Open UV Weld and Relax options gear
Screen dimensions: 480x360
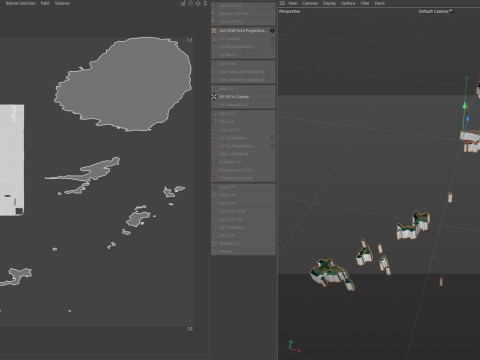pos(272,47)
